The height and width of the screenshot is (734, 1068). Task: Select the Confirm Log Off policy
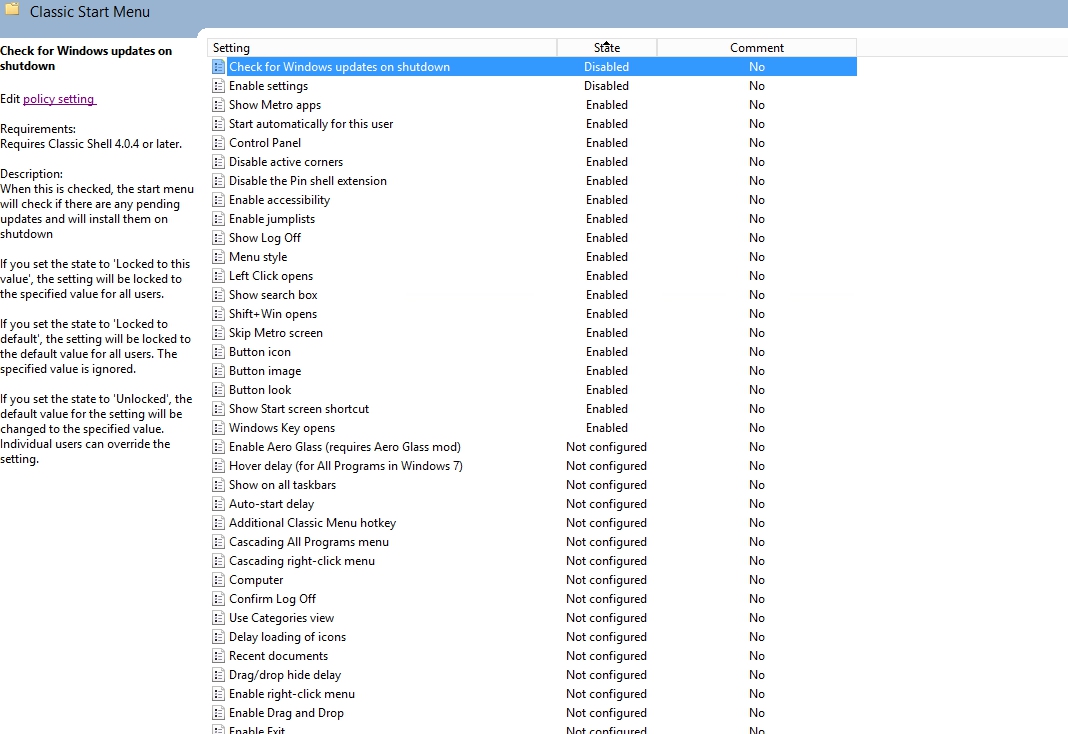point(272,599)
